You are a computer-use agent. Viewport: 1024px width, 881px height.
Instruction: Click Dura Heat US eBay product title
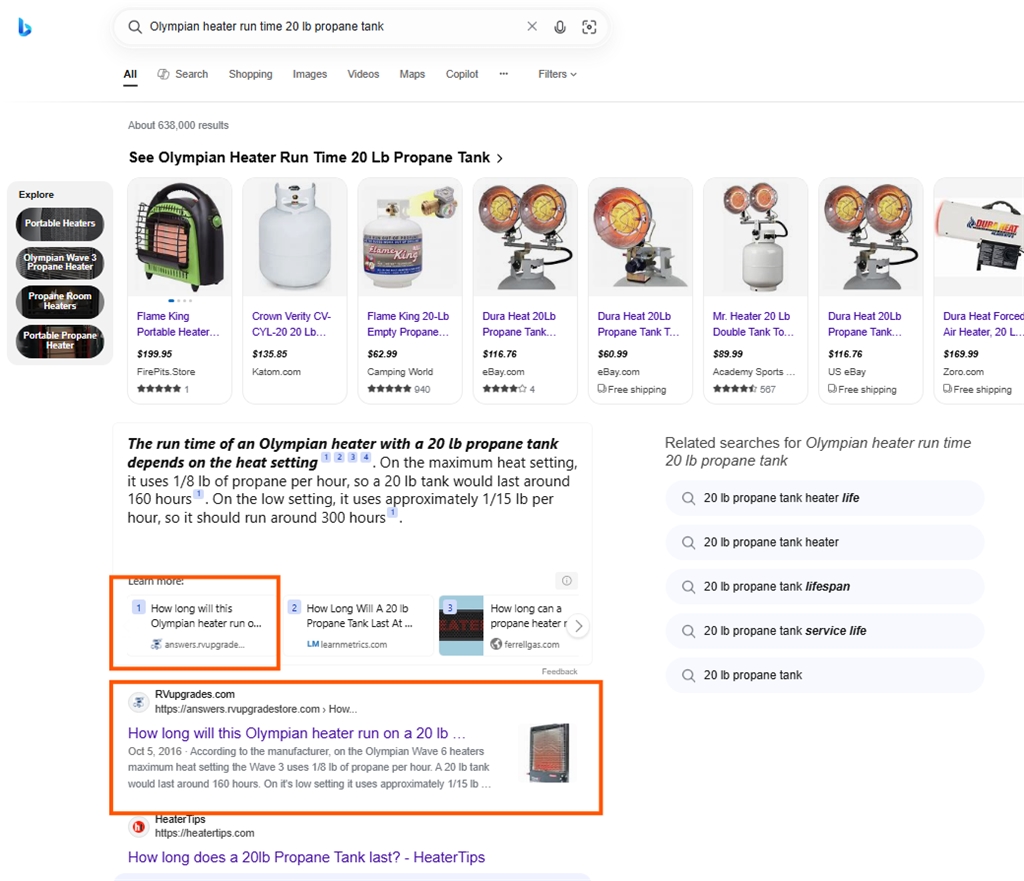point(865,324)
